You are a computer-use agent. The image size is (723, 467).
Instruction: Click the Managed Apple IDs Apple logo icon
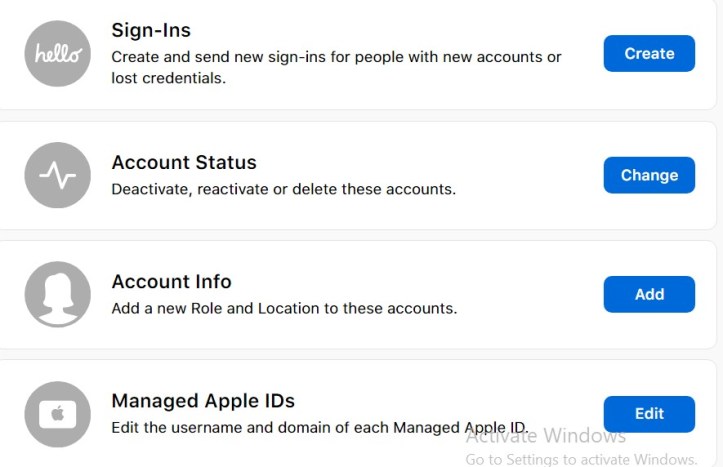pyautogui.click(x=57, y=414)
